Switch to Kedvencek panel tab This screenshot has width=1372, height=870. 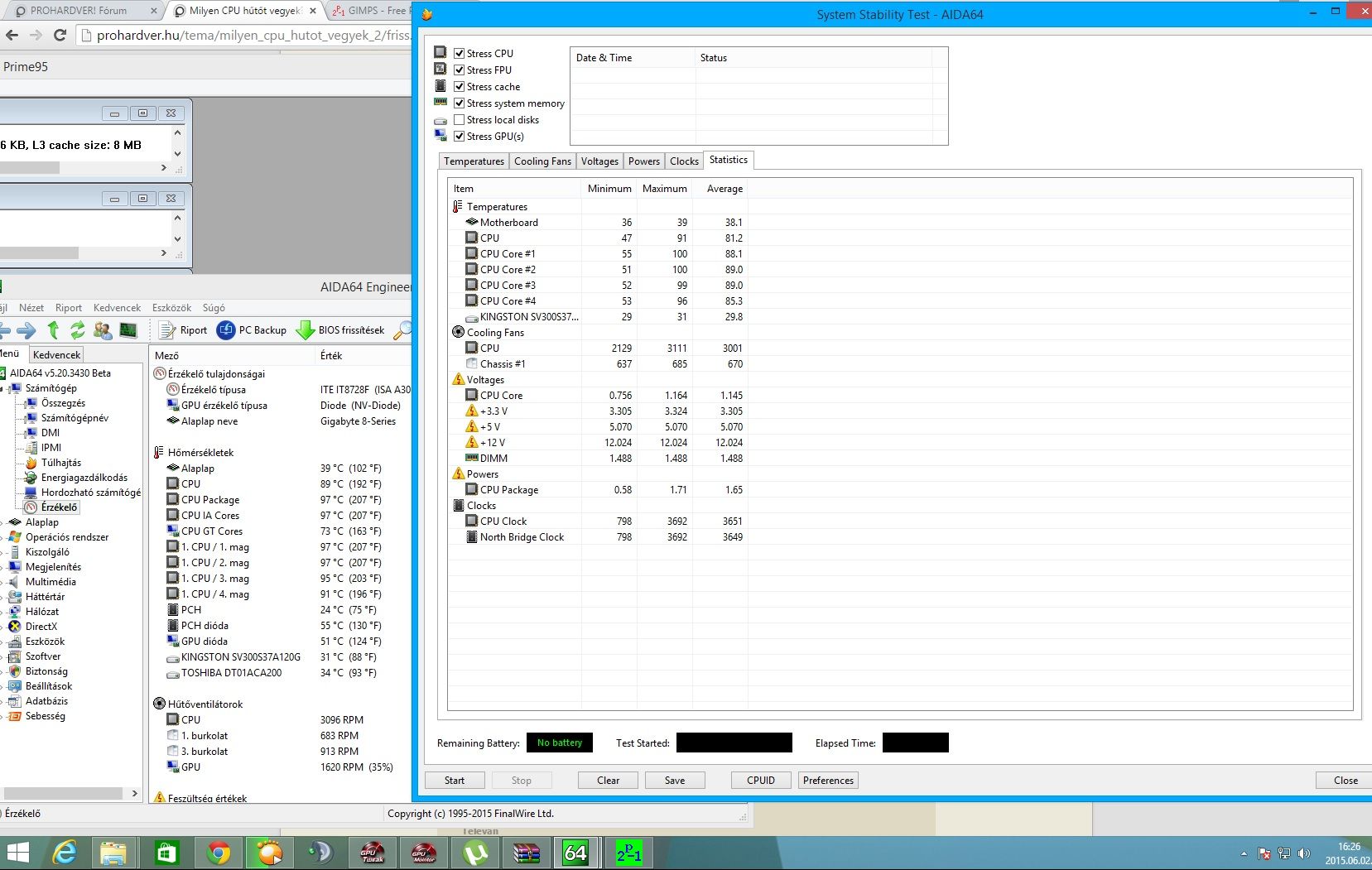(x=57, y=354)
